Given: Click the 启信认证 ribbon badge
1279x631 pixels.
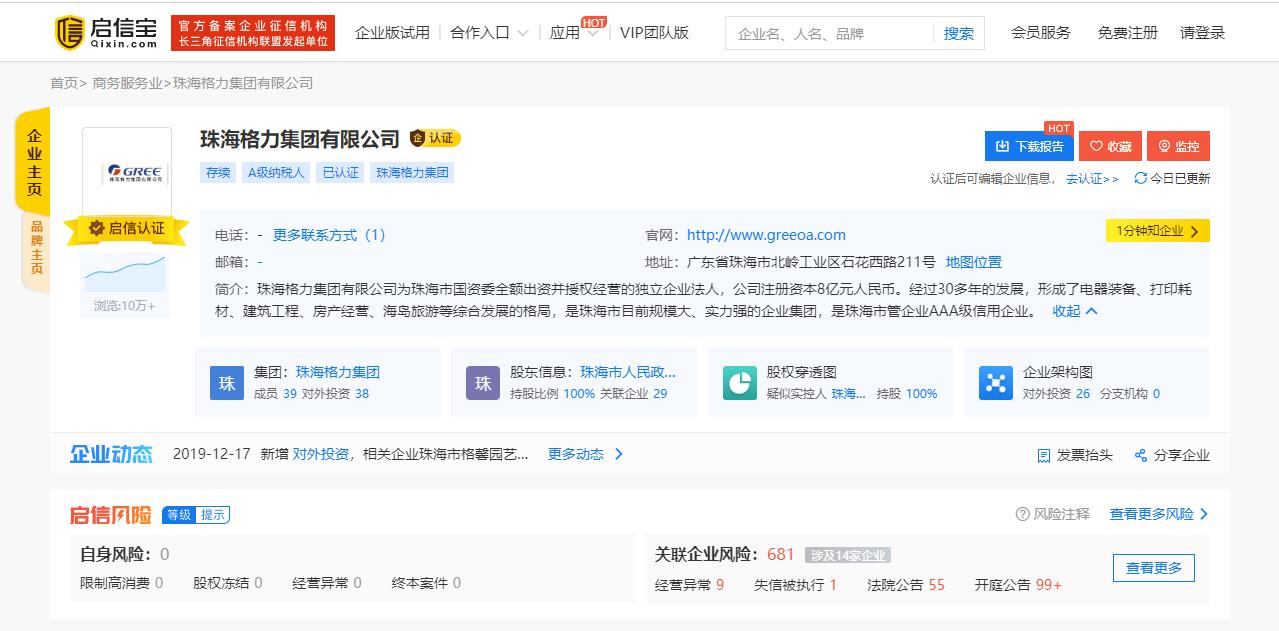Looking at the screenshot, I should click(126, 229).
